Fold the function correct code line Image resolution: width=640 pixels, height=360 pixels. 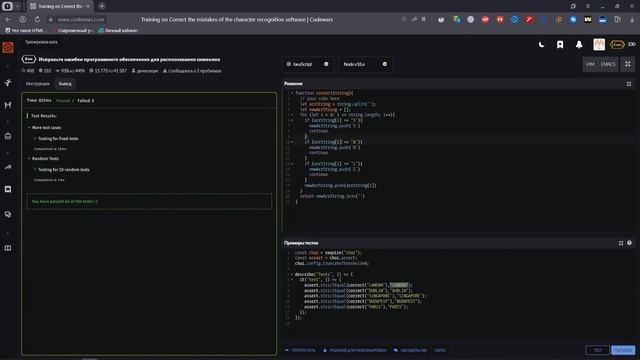[x=291, y=93]
